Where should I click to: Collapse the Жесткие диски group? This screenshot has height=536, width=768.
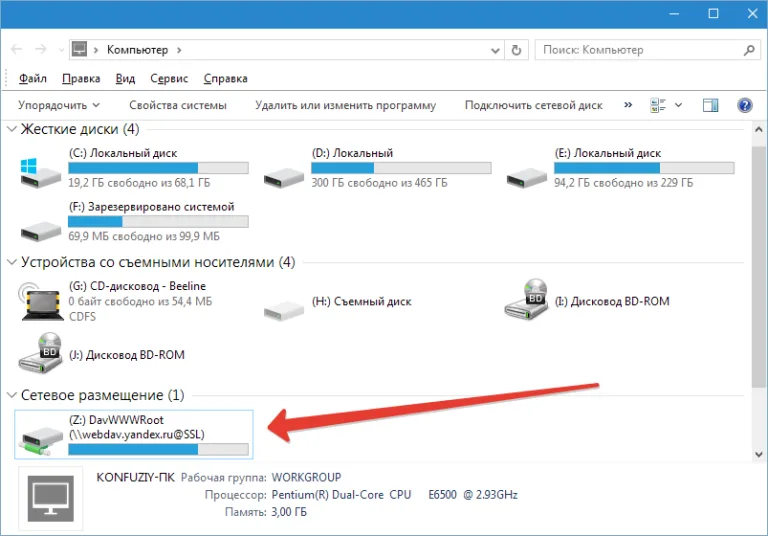(12, 129)
